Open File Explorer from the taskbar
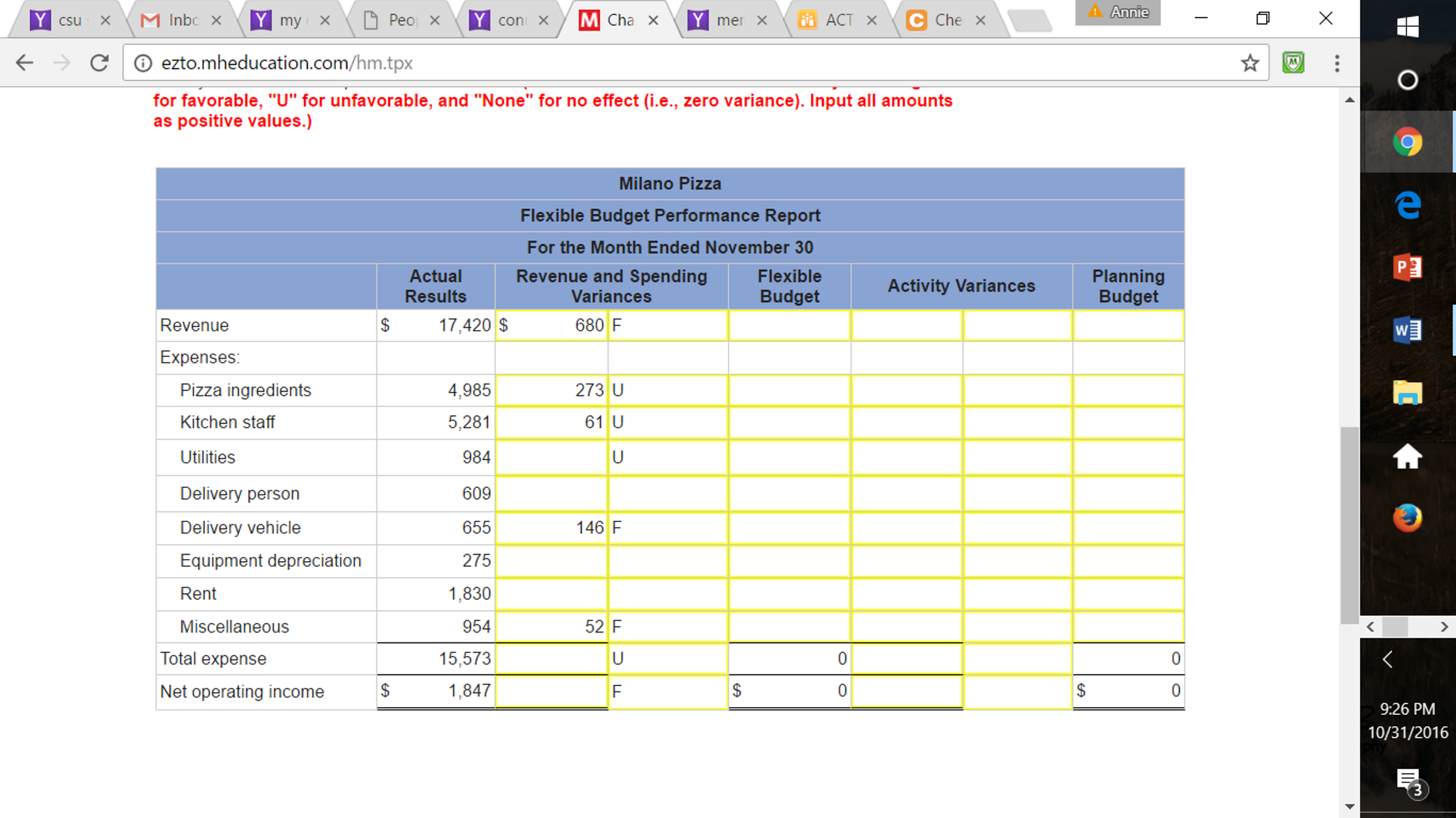This screenshot has height=818, width=1456. tap(1408, 393)
